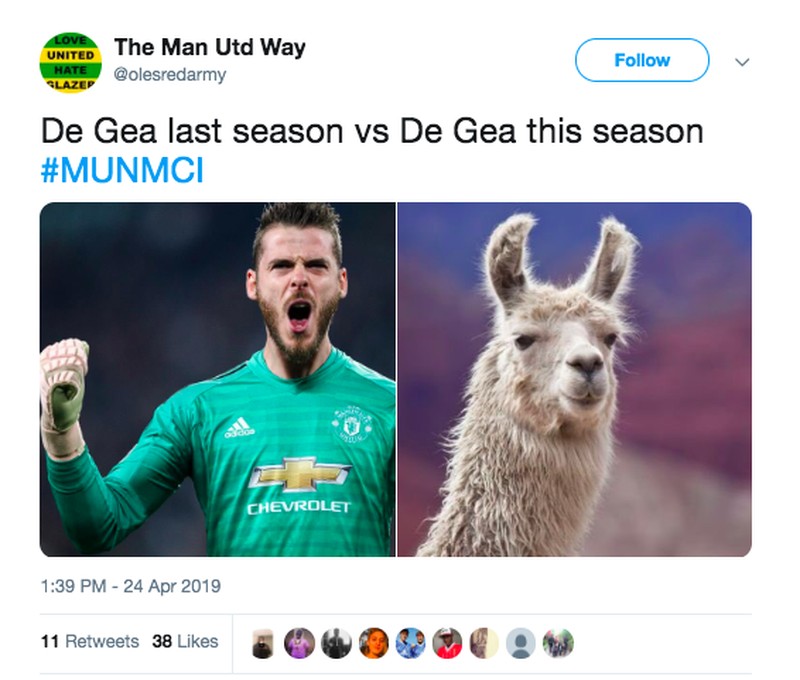
Task: Open The Man Utd Way profile avatar
Action: tap(70, 63)
